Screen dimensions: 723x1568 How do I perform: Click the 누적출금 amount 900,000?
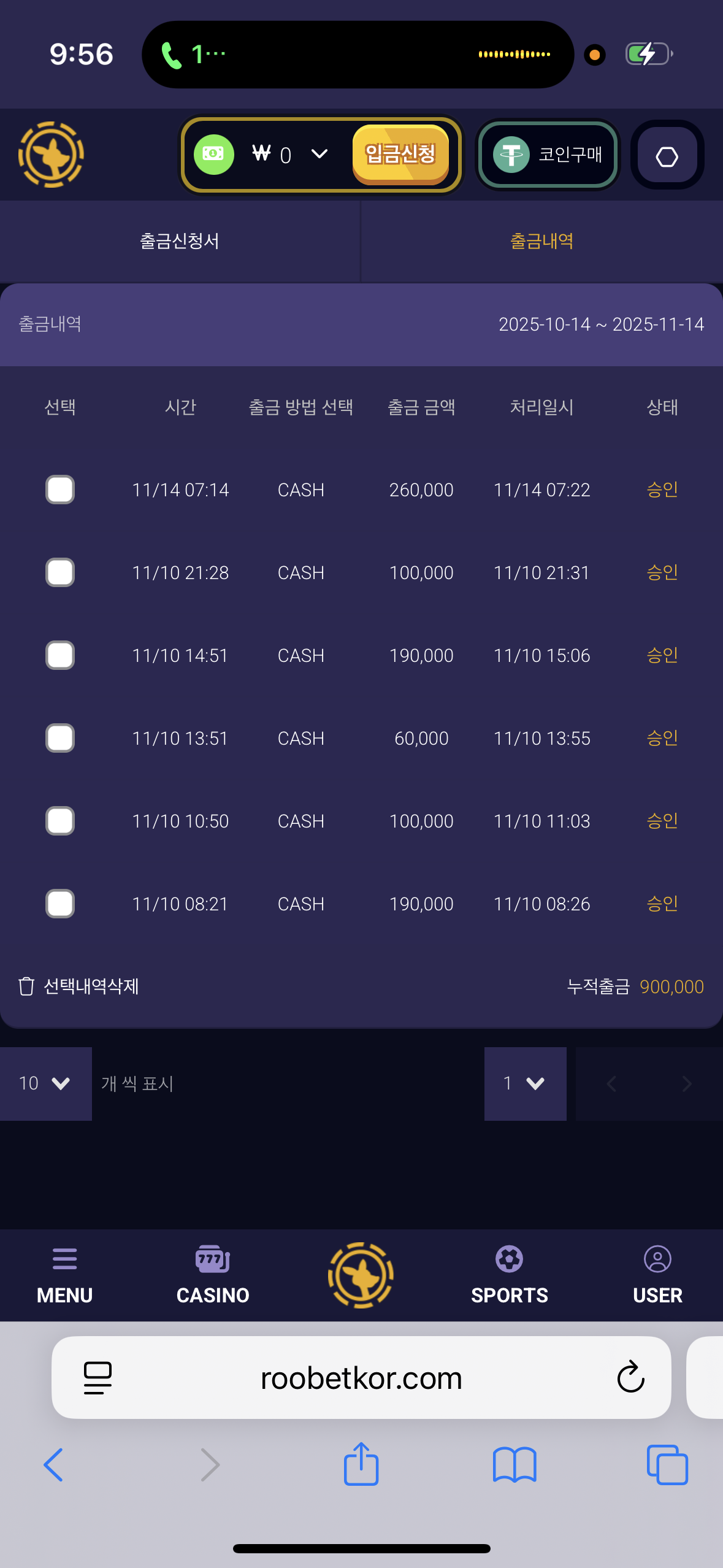pyautogui.click(x=671, y=986)
